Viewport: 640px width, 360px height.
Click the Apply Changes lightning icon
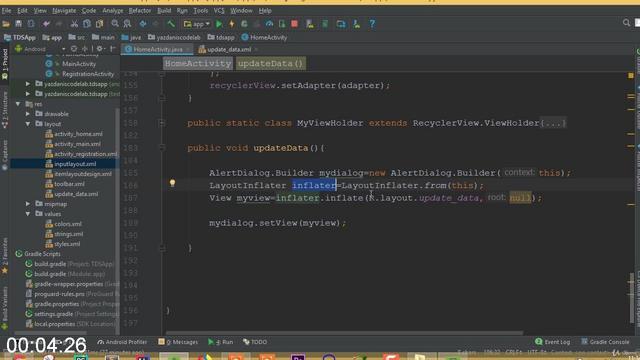[231, 24]
